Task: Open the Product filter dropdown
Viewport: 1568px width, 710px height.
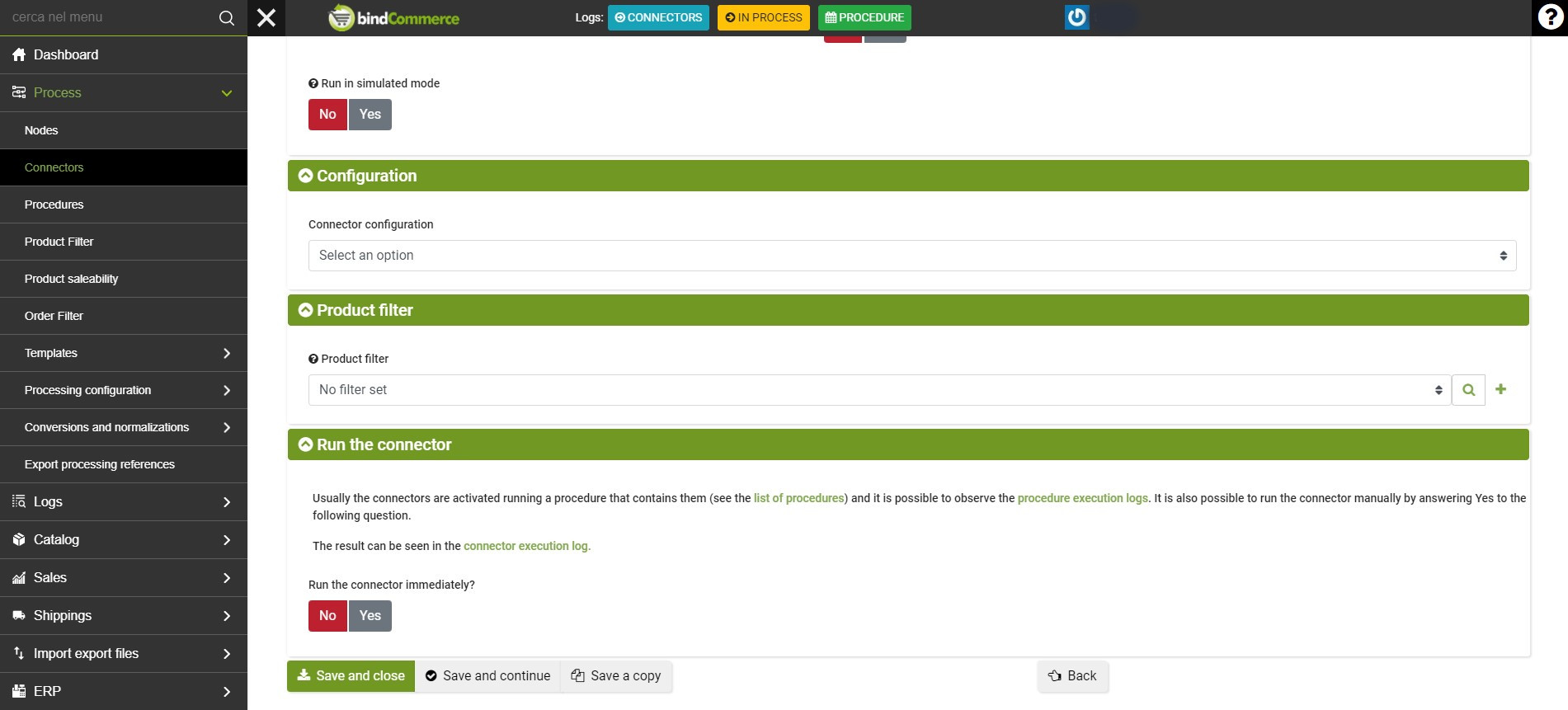Action: pyautogui.click(x=879, y=390)
